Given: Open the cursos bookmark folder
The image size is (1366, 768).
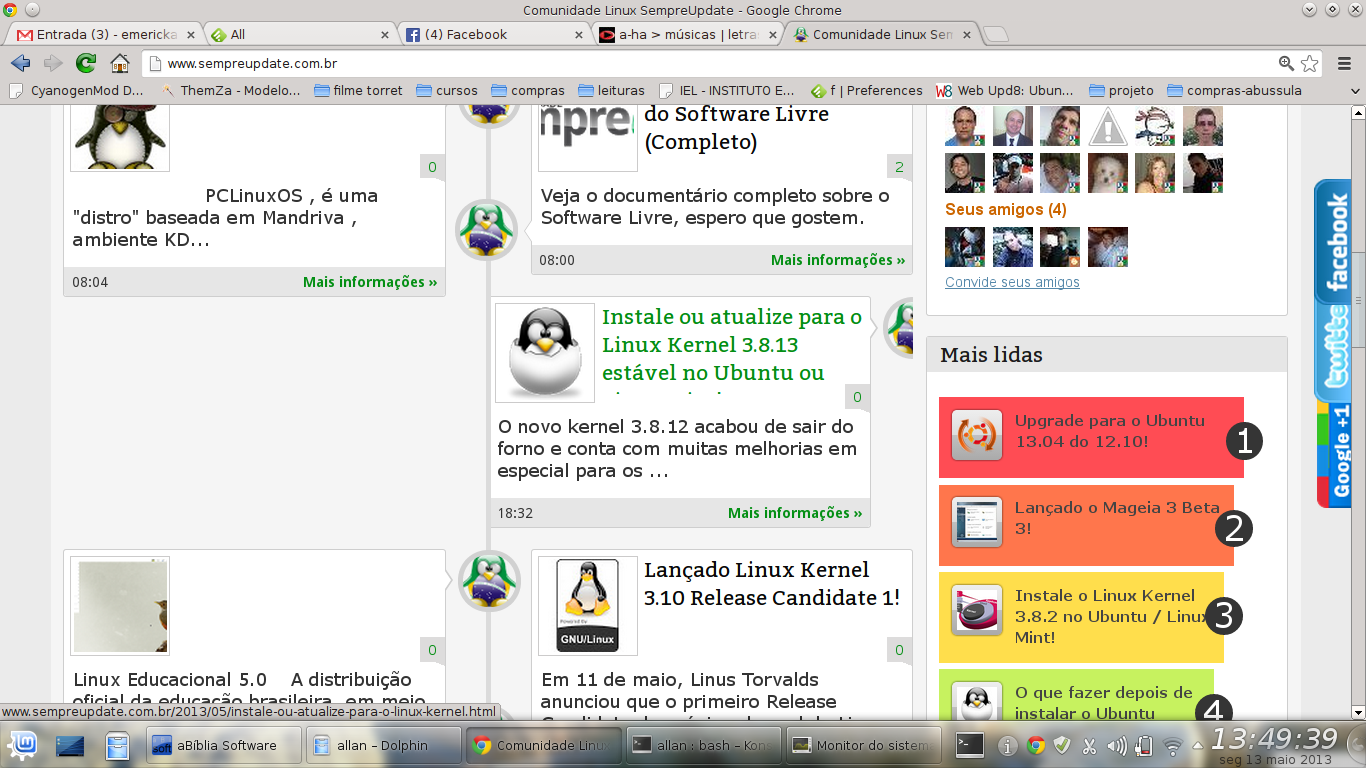Looking at the screenshot, I should (x=447, y=90).
